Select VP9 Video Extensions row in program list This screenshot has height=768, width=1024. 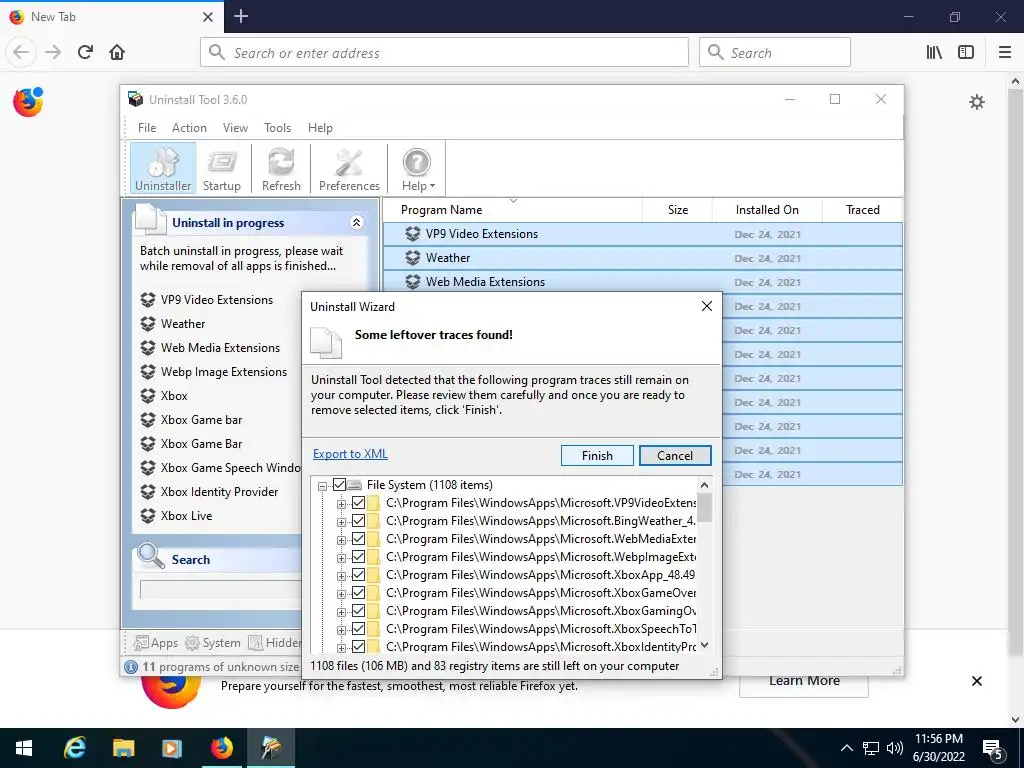(643, 234)
